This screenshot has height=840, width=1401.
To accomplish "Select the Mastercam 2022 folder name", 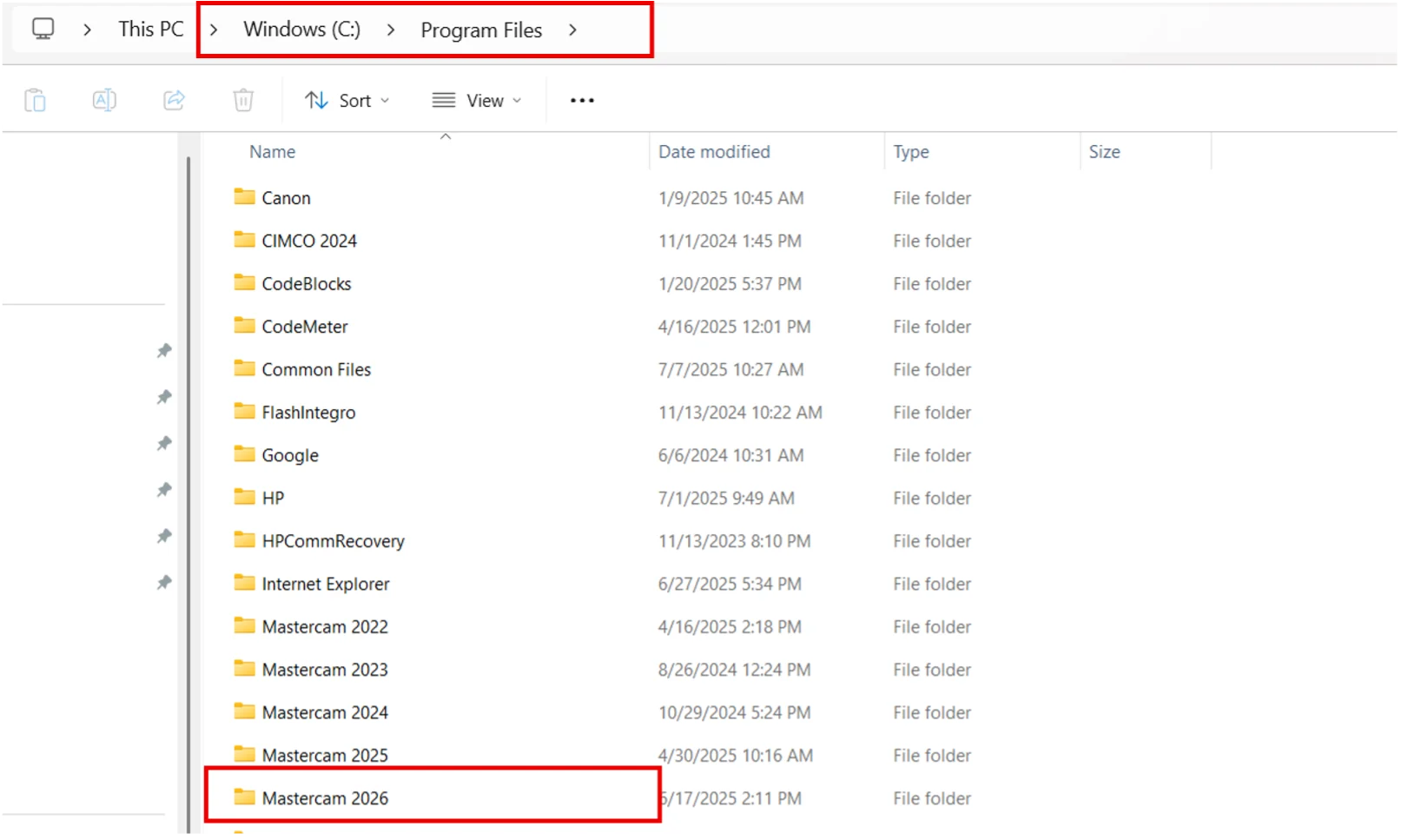I will coord(325,626).
